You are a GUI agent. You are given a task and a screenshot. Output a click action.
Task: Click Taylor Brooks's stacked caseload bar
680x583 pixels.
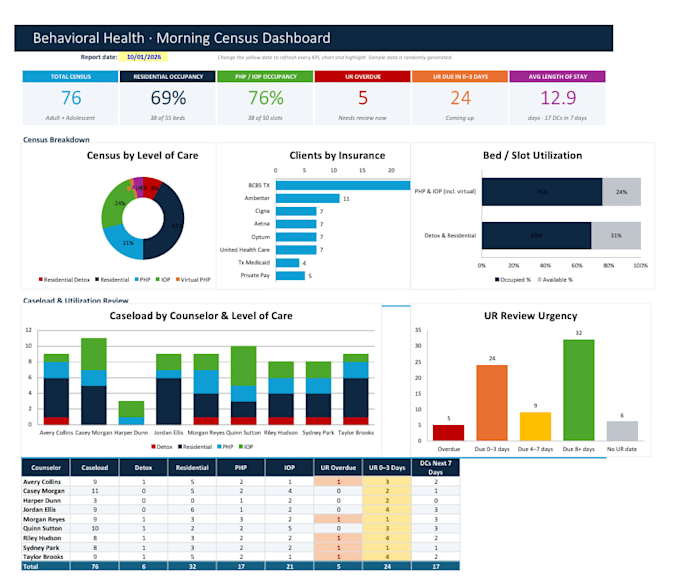pyautogui.click(x=356, y=389)
